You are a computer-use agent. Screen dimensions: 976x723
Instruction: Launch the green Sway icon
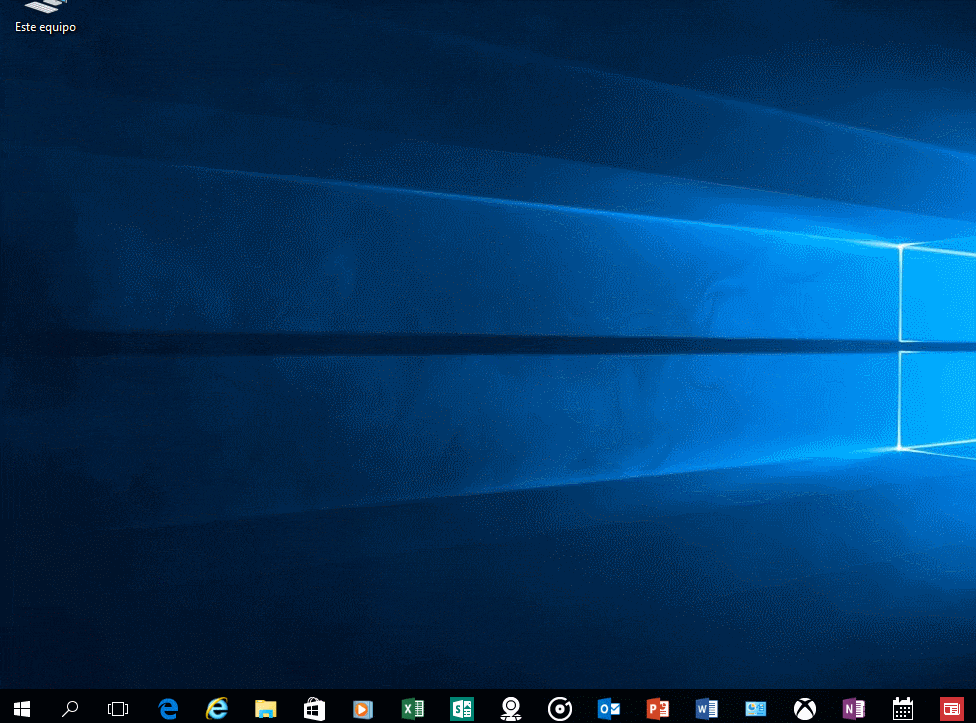tap(462, 709)
